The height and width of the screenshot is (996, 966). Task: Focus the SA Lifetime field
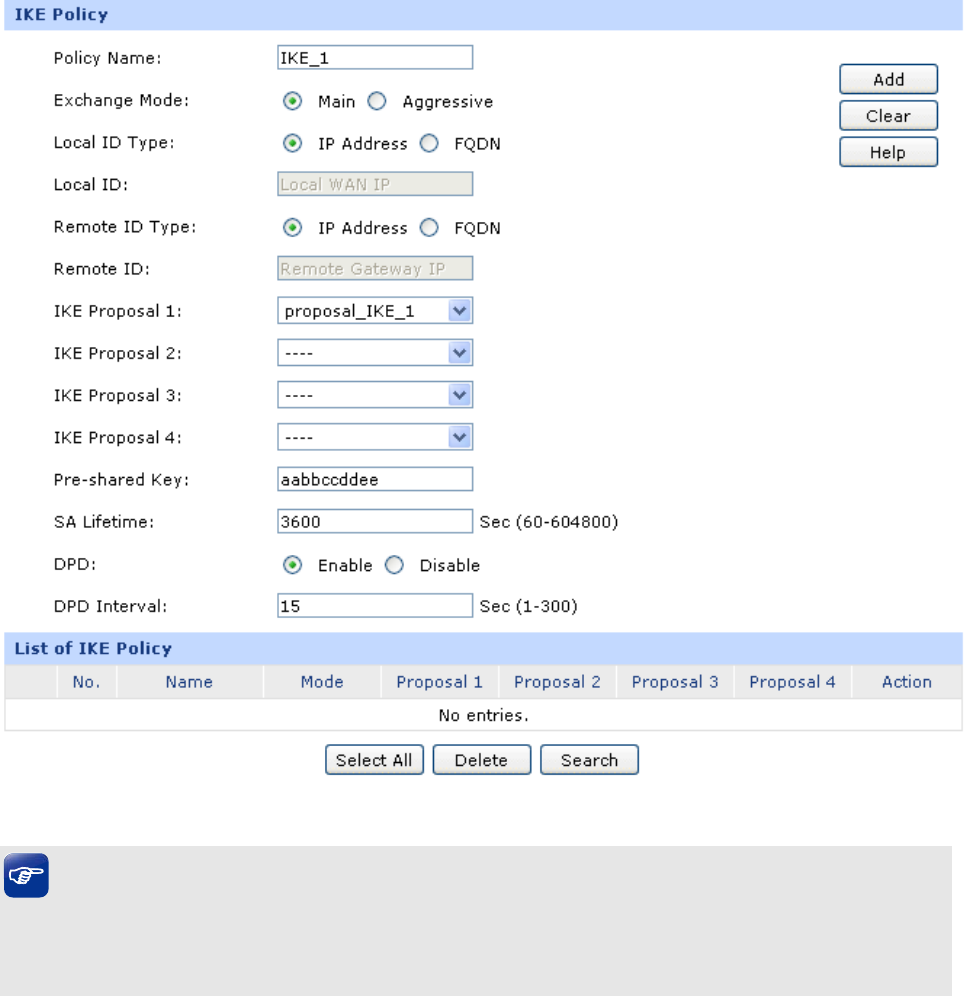pos(375,522)
